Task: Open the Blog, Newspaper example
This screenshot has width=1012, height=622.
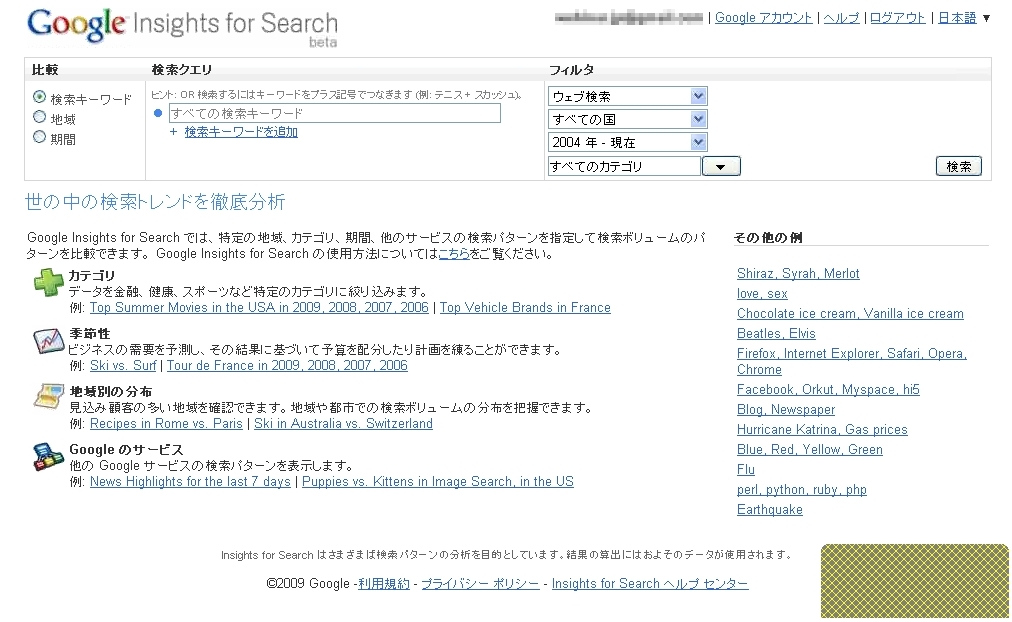Action: [786, 410]
